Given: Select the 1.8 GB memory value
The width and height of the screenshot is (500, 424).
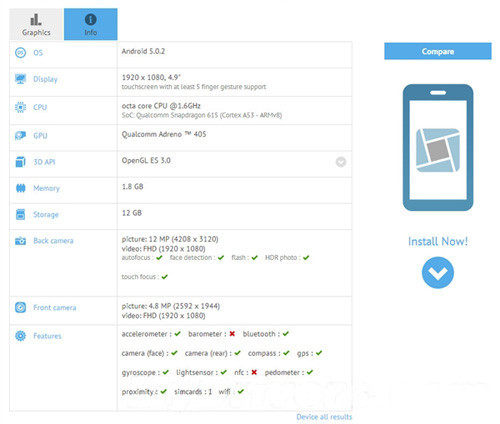Looking at the screenshot, I should [x=132, y=187].
